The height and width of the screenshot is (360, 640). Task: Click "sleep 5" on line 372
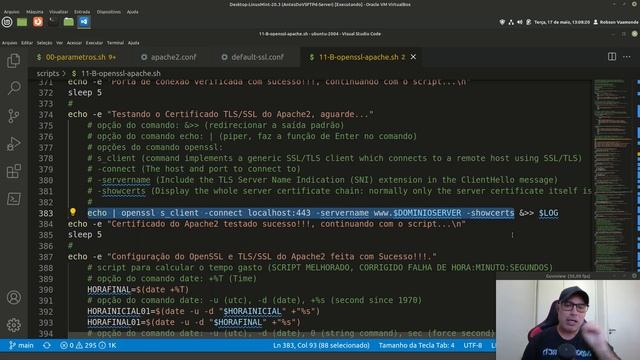pos(85,93)
